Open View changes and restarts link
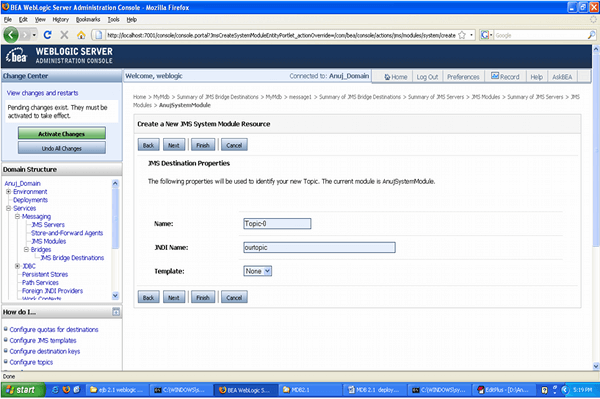The height and width of the screenshot is (399, 600). click(x=42, y=93)
